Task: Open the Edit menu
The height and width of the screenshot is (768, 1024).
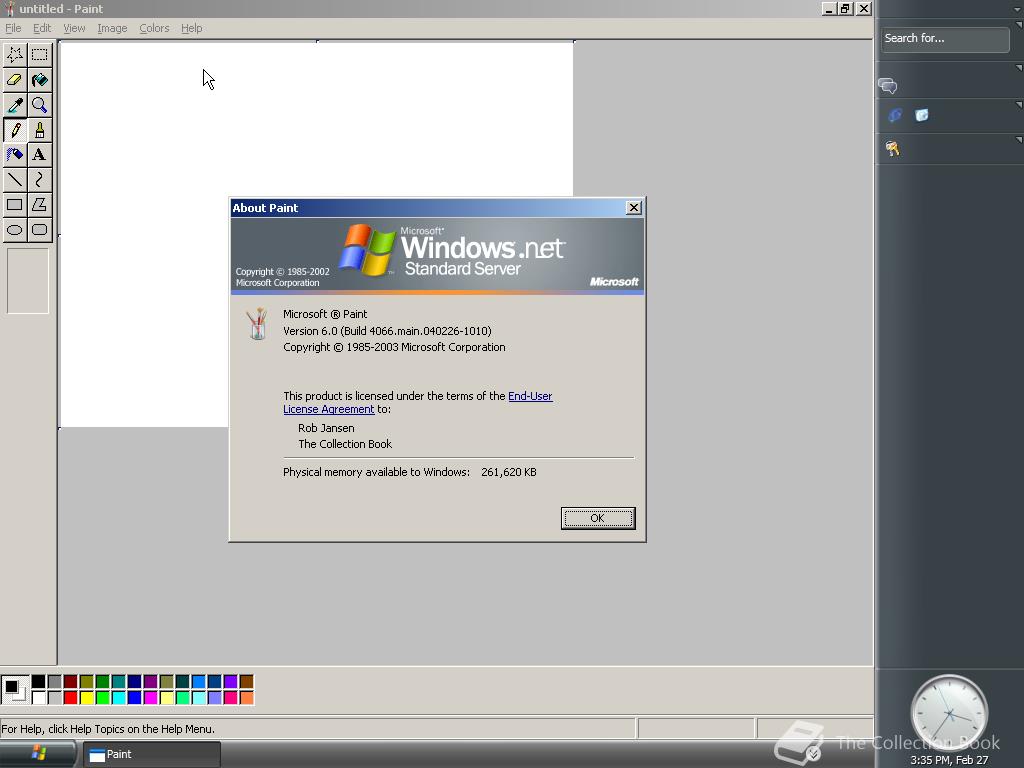Action: click(42, 28)
